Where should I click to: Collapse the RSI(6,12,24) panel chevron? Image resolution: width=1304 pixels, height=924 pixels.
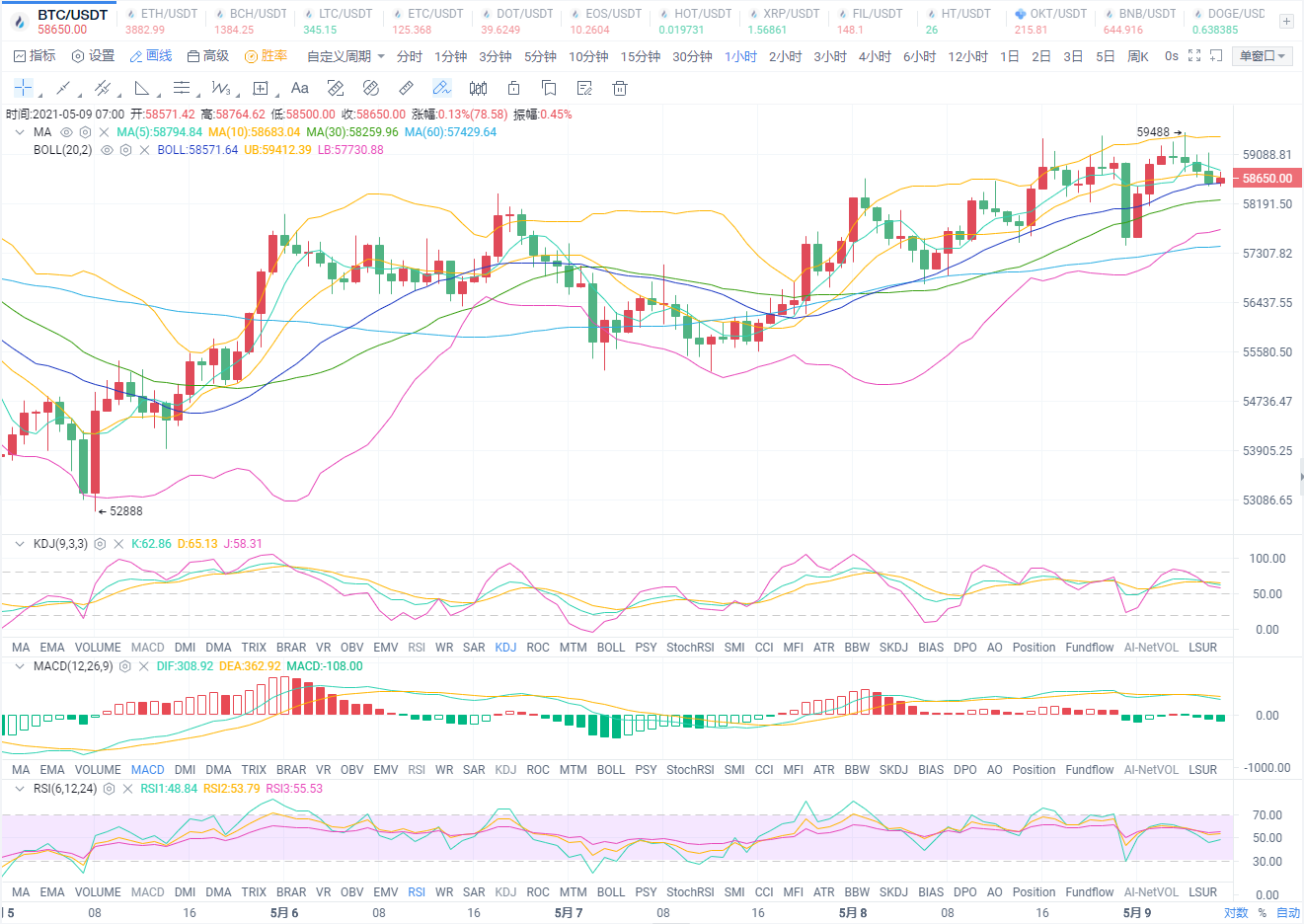point(19,789)
